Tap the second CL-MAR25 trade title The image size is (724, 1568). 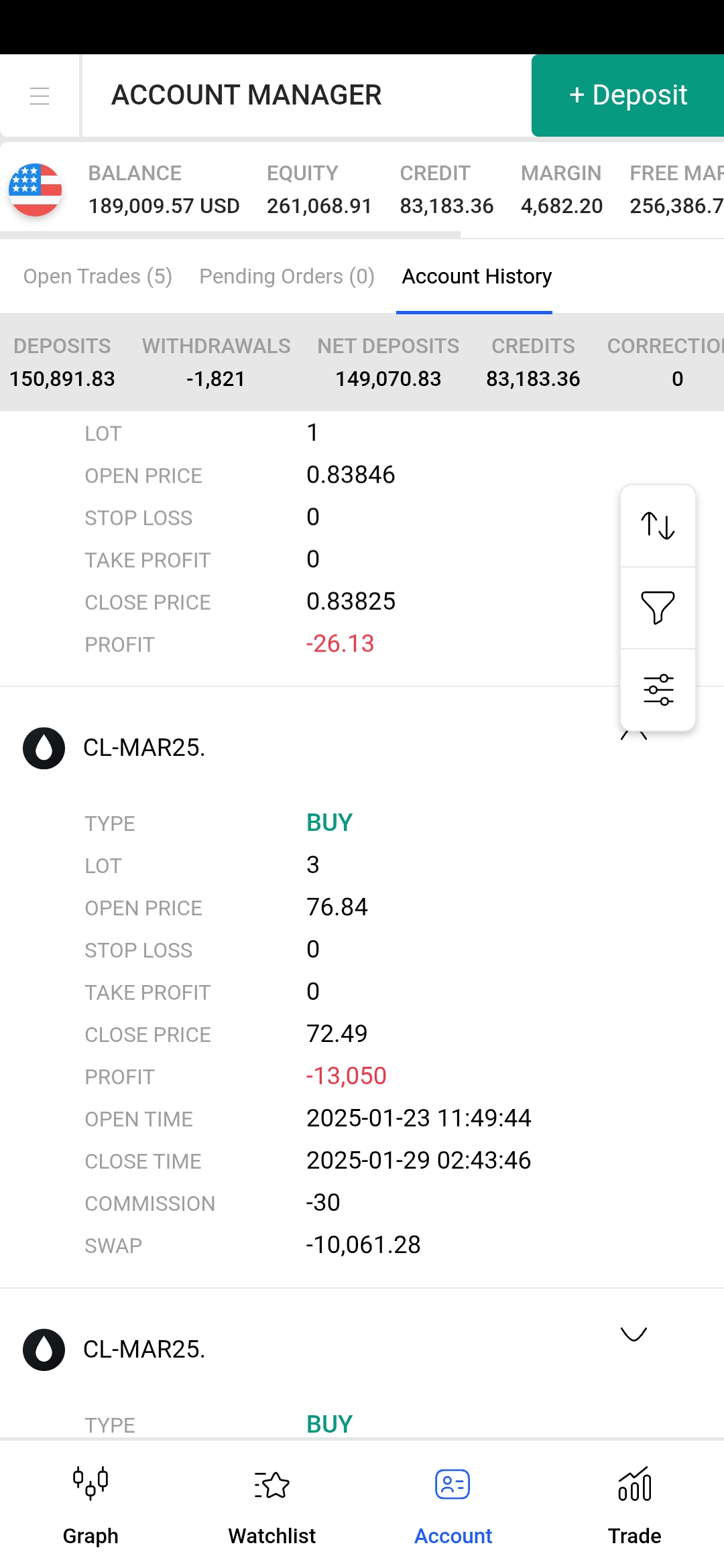(x=144, y=1349)
